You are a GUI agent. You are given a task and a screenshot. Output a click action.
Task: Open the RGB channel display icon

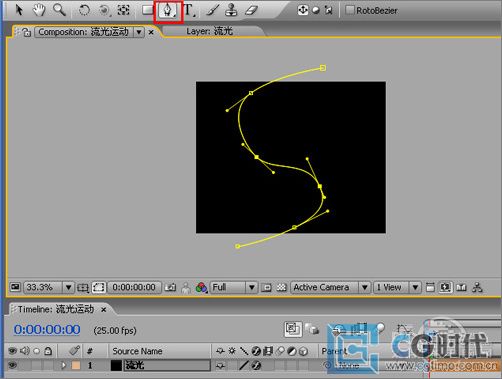201,287
